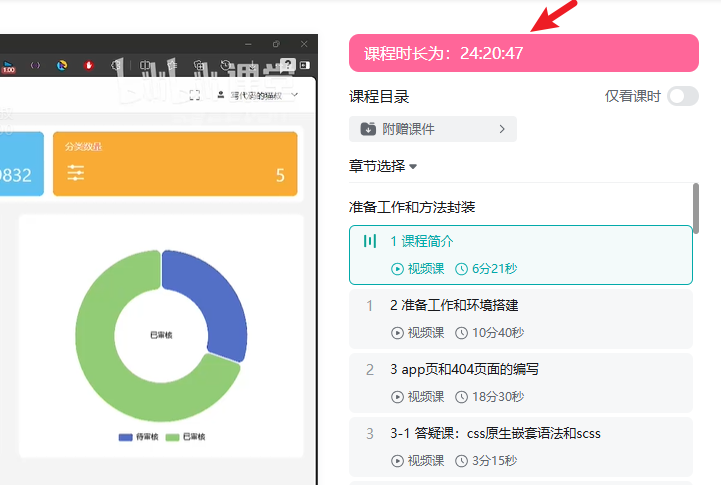Click the now-playing bars icon for lesson 1

370,241
